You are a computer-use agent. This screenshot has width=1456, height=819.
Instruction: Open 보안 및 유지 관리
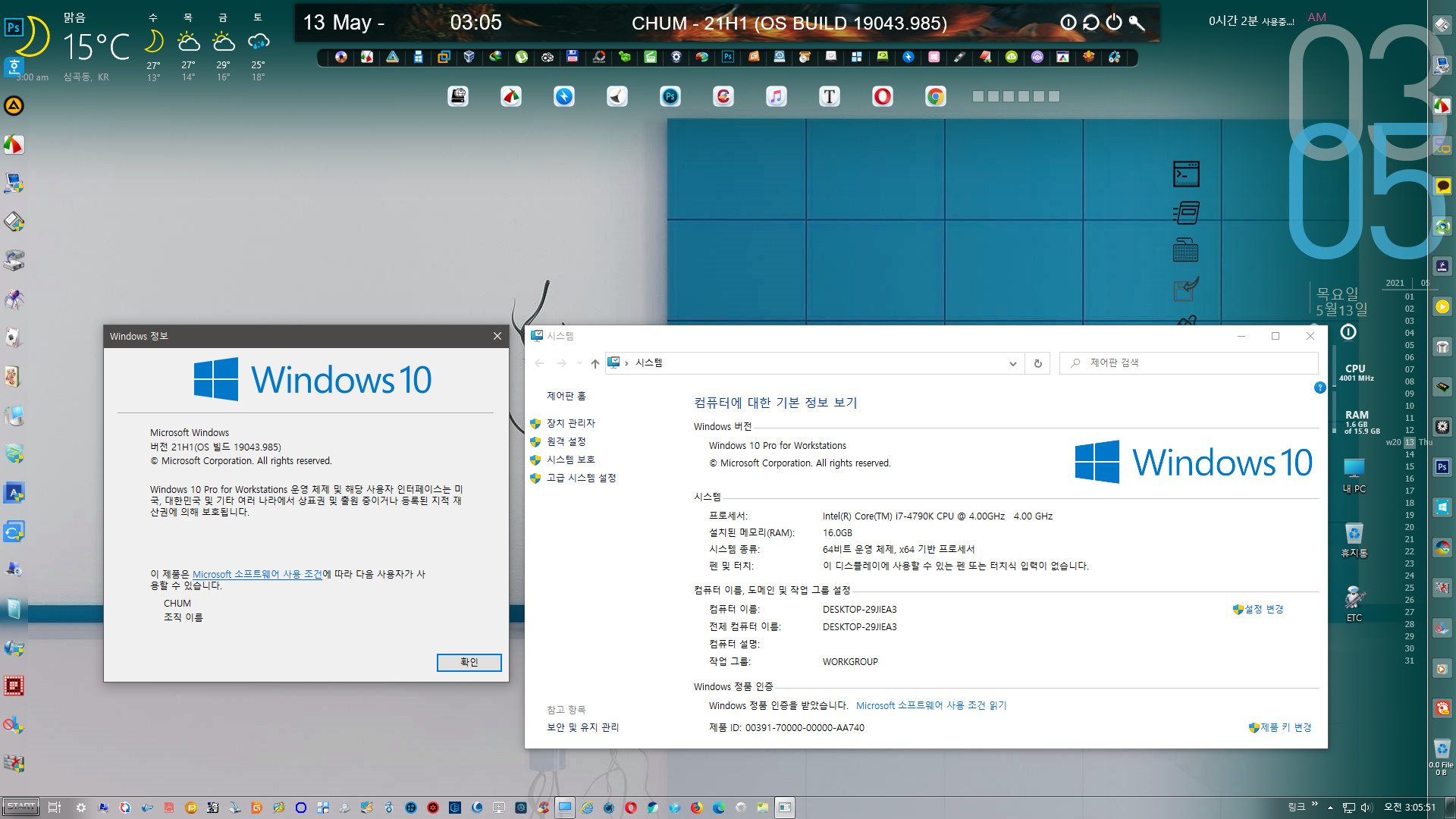(582, 727)
